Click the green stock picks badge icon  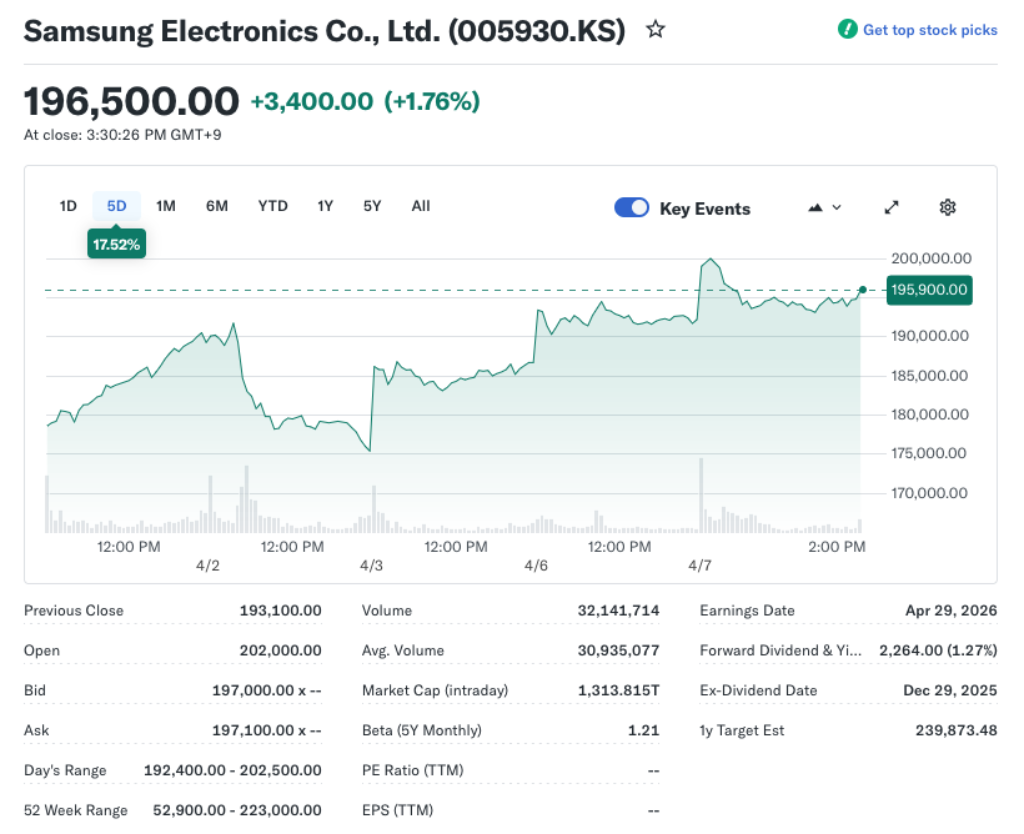pyautogui.click(x=847, y=29)
